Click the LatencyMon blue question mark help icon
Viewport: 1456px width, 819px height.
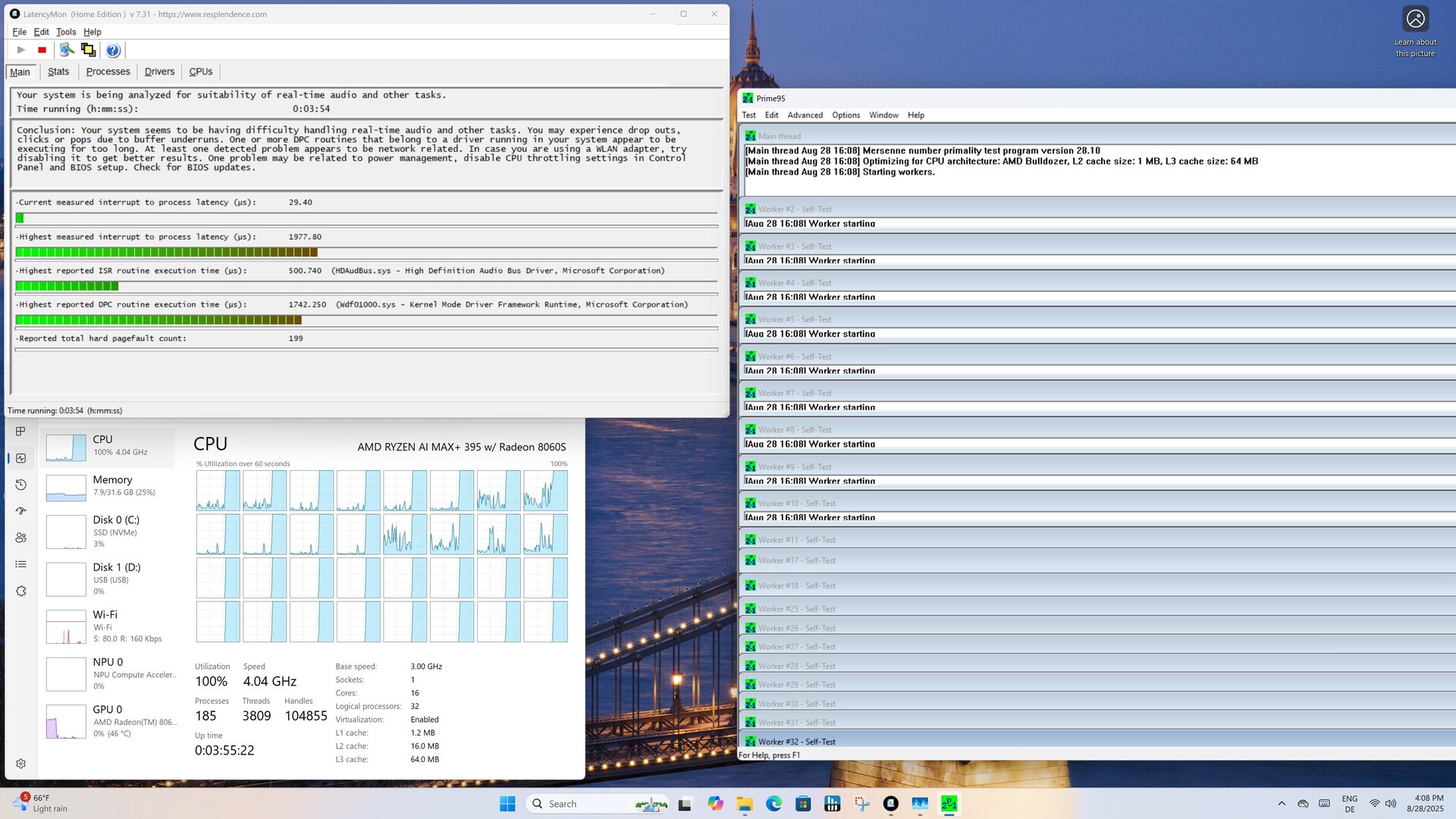113,50
